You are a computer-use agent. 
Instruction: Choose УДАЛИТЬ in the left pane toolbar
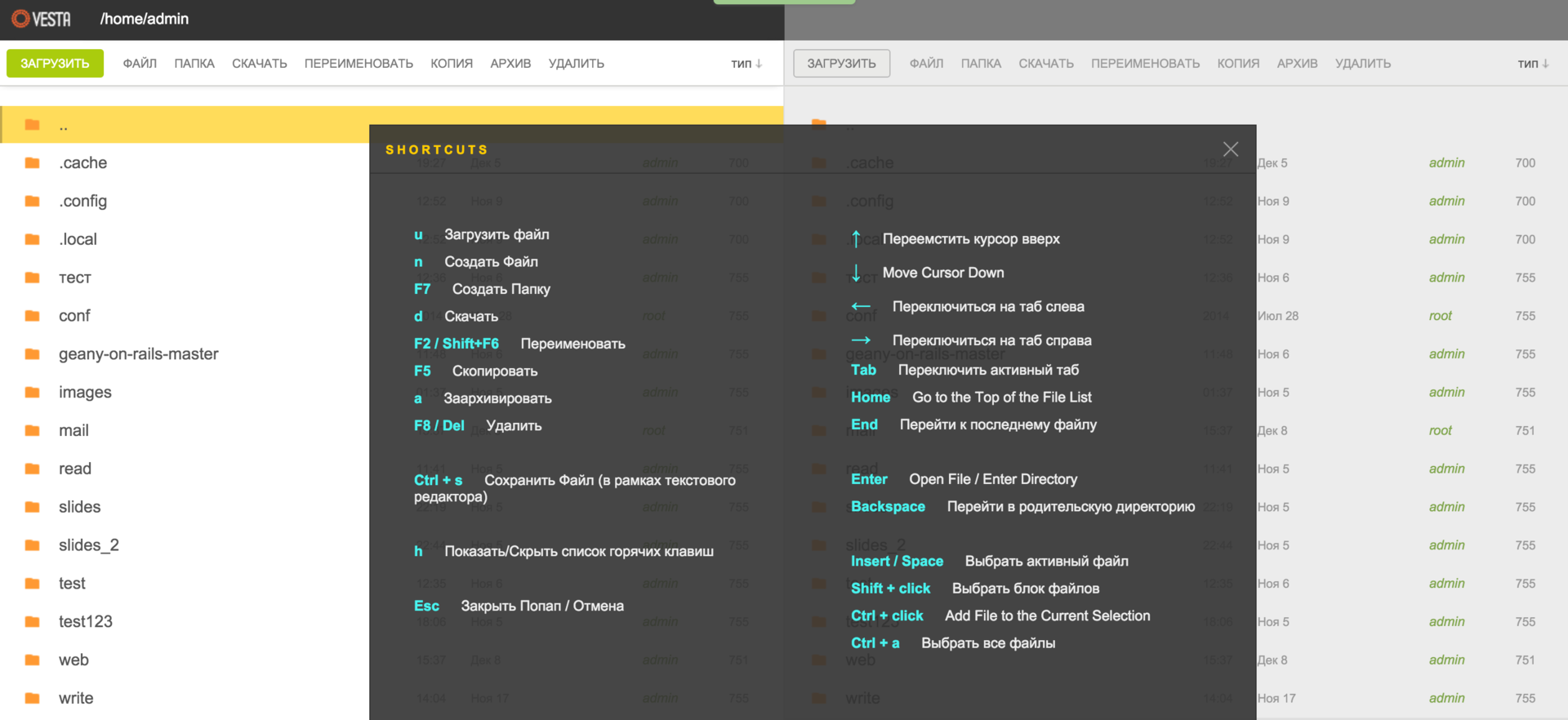click(577, 64)
